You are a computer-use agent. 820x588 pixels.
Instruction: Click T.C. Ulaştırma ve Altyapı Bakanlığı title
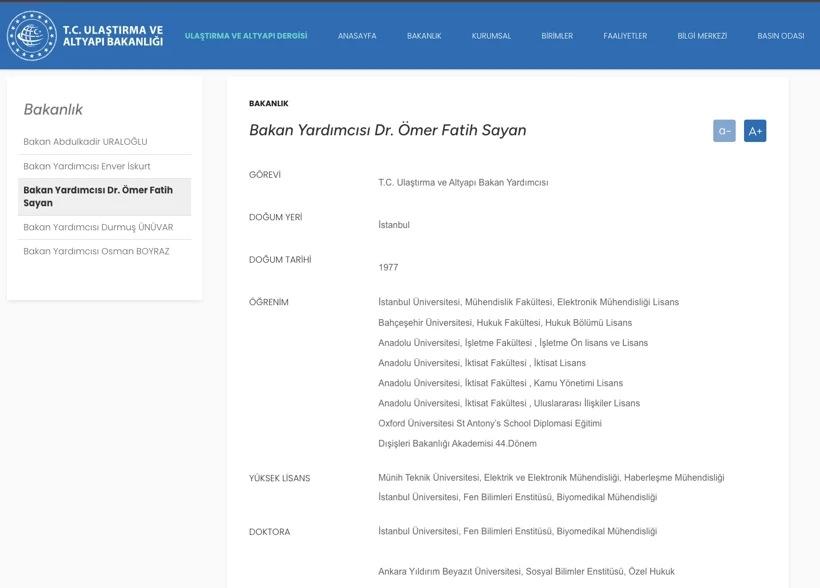tap(113, 36)
